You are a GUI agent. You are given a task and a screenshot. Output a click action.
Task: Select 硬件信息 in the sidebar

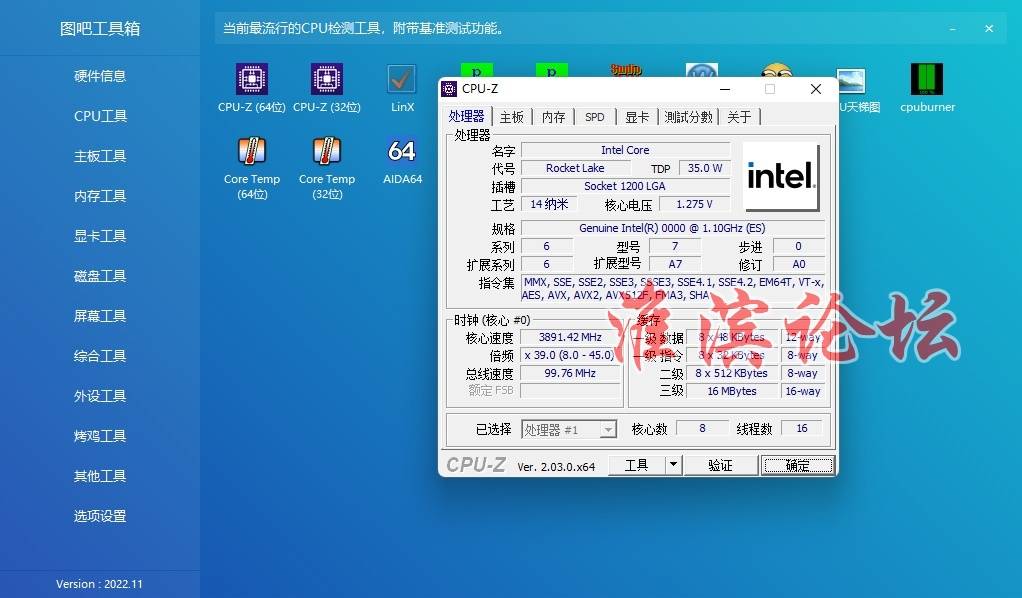coord(100,76)
